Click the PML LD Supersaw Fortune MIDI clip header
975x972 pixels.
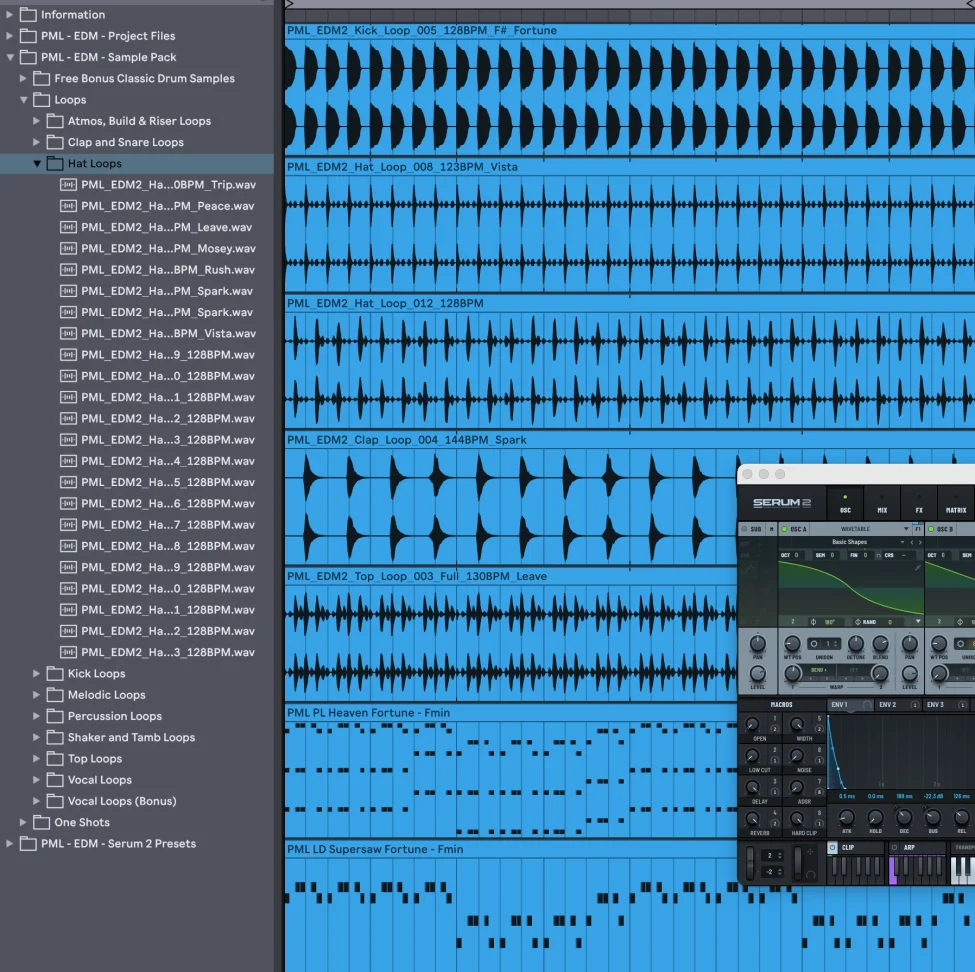[511, 849]
